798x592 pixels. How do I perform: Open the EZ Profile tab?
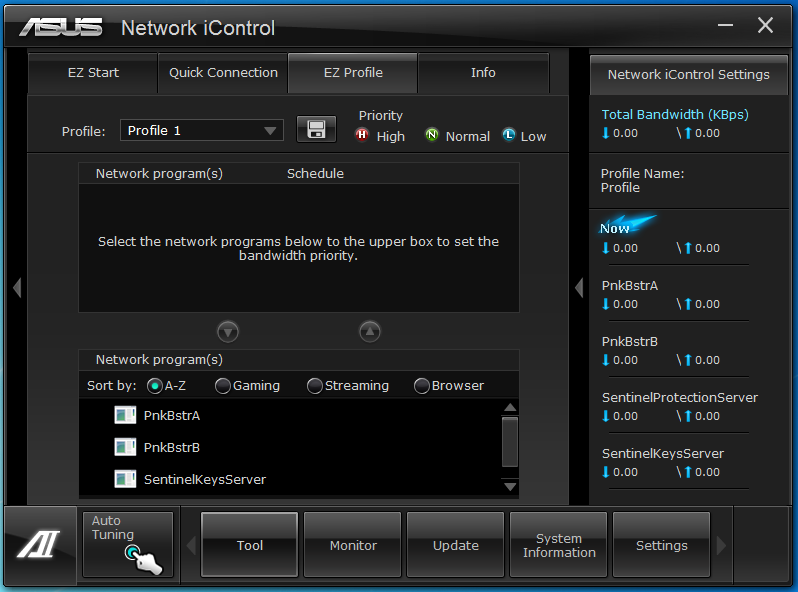[x=353, y=73]
